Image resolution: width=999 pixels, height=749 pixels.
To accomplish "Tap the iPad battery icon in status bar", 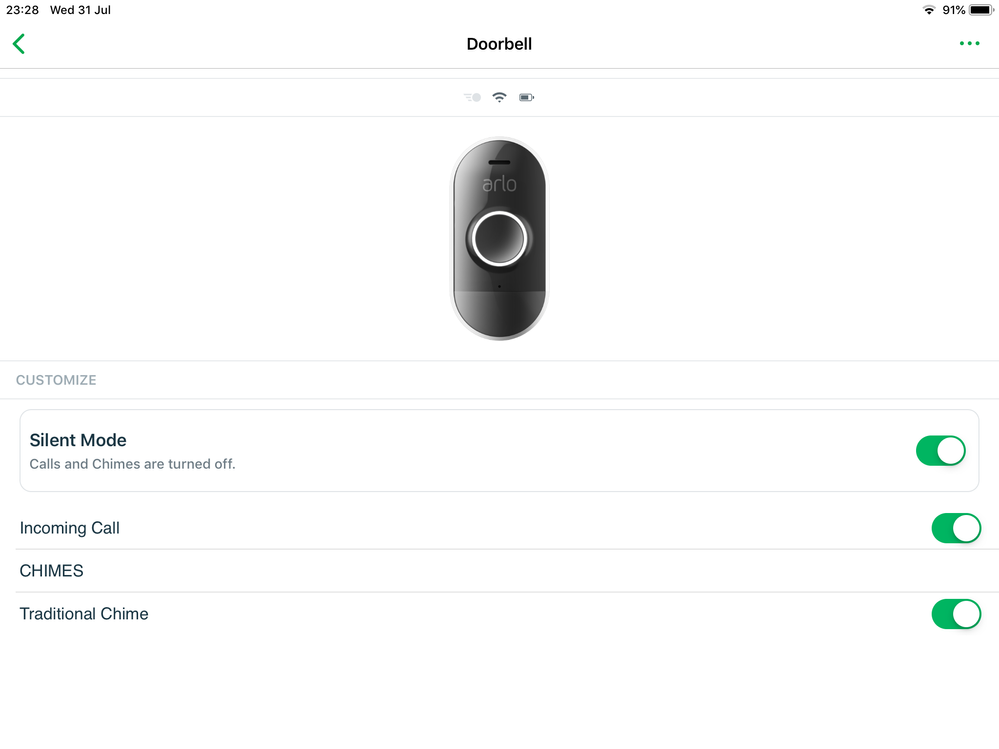I will pyautogui.click(x=981, y=10).
